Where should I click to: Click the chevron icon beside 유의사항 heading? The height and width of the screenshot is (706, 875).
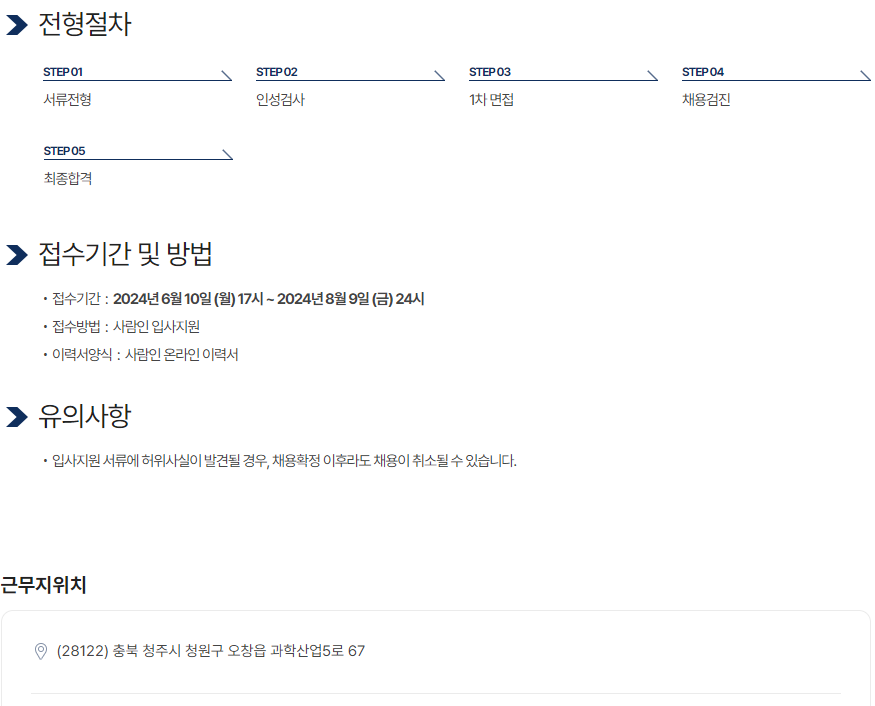(x=17, y=417)
